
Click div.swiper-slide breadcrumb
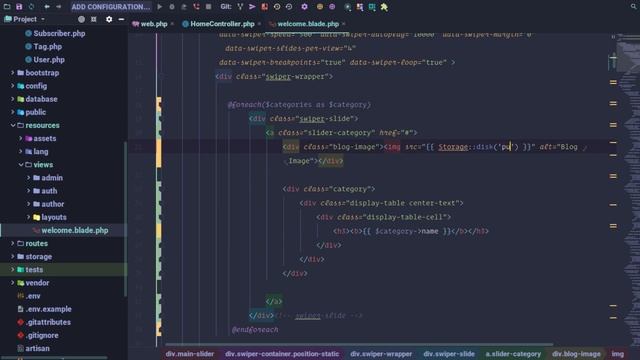pyautogui.click(x=449, y=354)
